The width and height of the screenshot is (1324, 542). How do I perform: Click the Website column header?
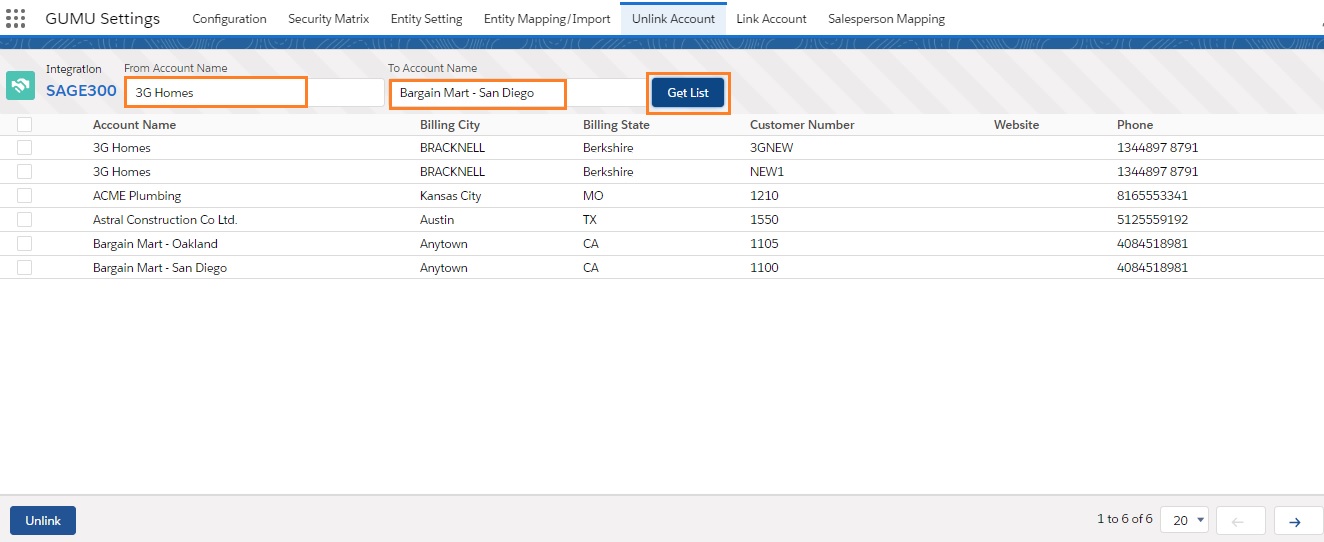click(x=1016, y=125)
